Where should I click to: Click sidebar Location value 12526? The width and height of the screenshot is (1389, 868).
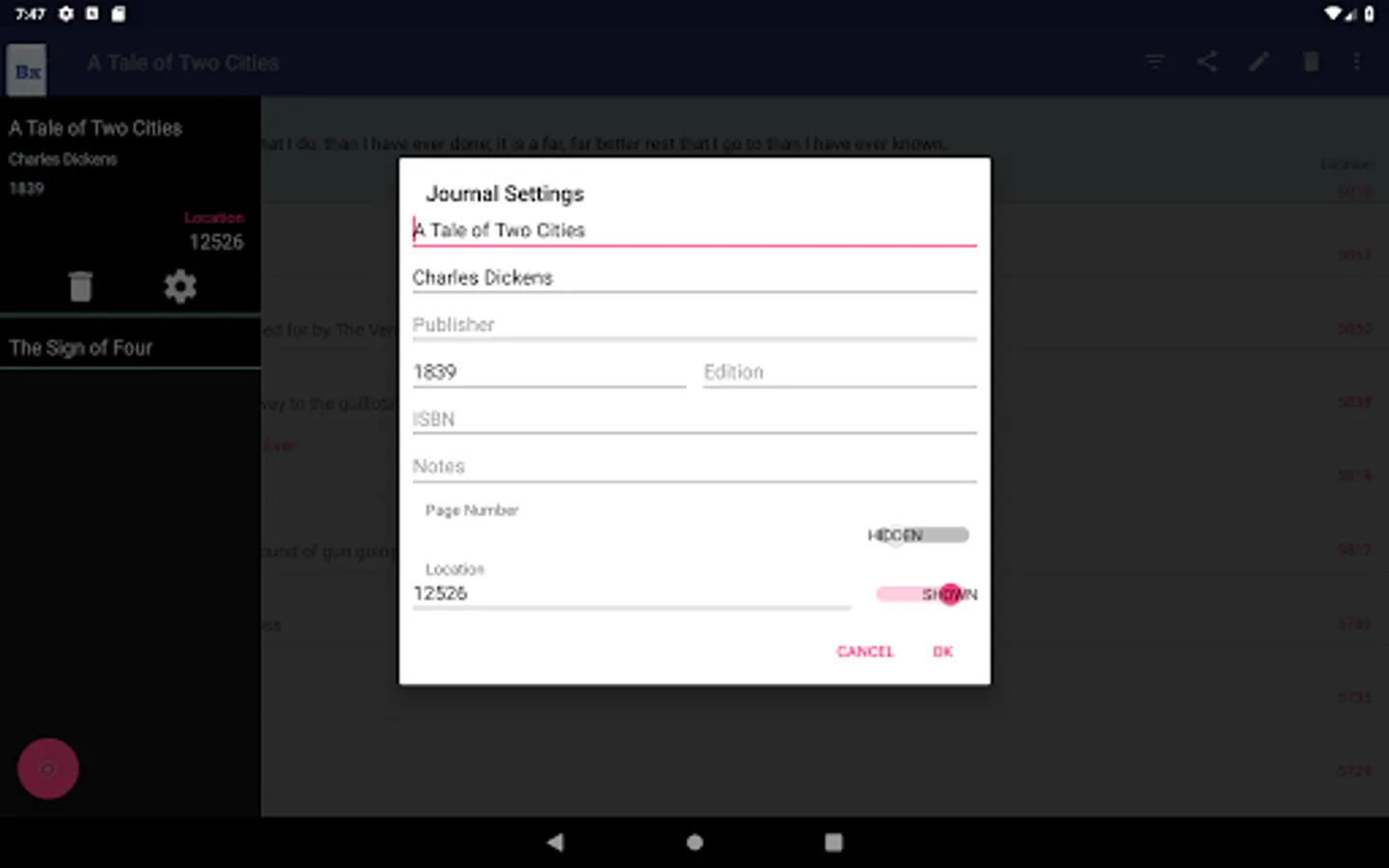click(x=216, y=242)
